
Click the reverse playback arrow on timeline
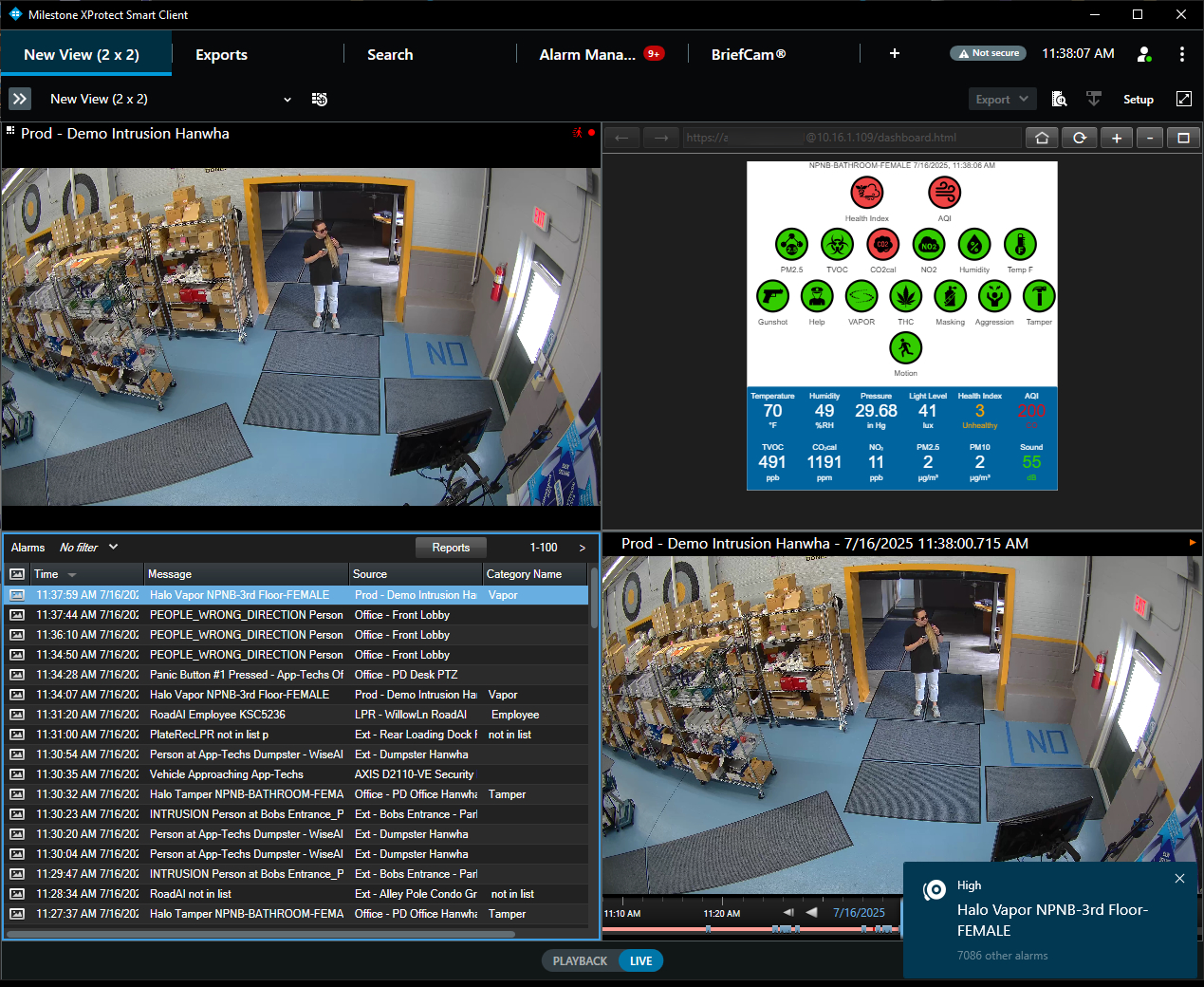click(811, 912)
